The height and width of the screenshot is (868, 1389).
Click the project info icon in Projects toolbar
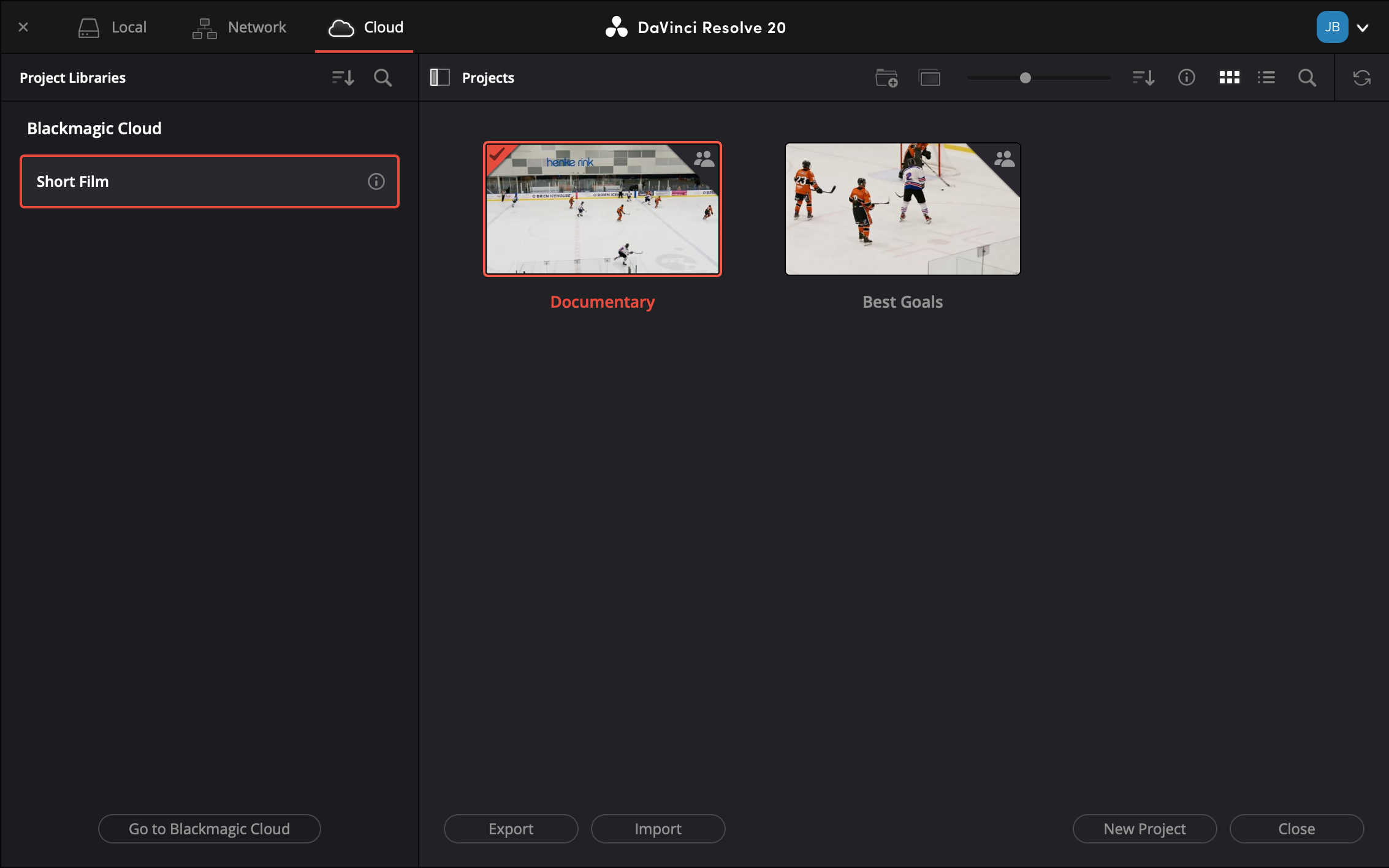pos(1186,78)
